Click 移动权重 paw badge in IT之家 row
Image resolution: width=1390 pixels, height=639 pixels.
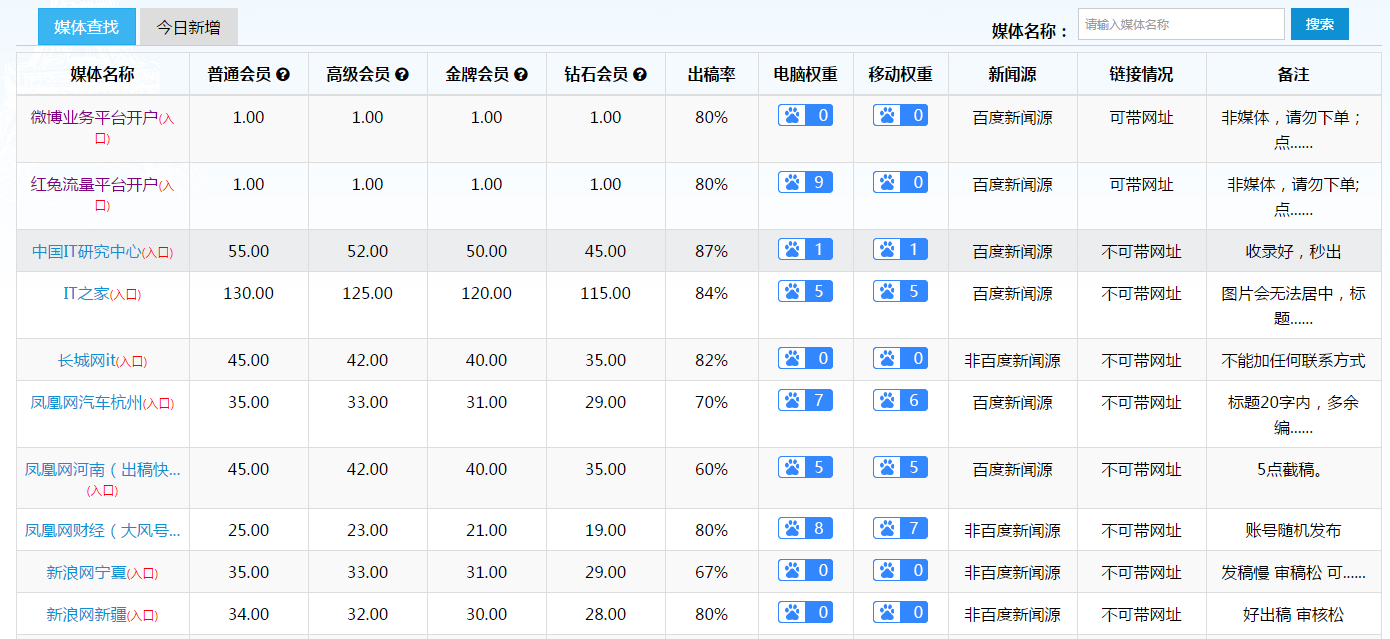[x=900, y=292]
